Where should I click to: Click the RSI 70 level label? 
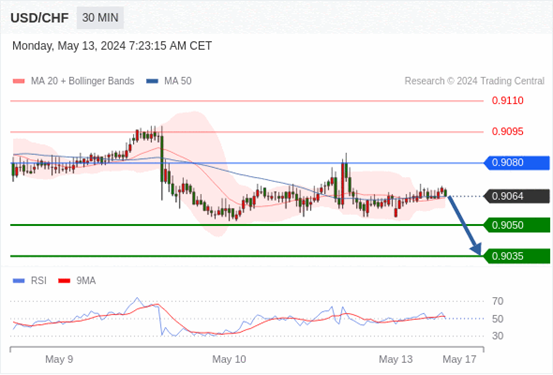pyautogui.click(x=498, y=301)
